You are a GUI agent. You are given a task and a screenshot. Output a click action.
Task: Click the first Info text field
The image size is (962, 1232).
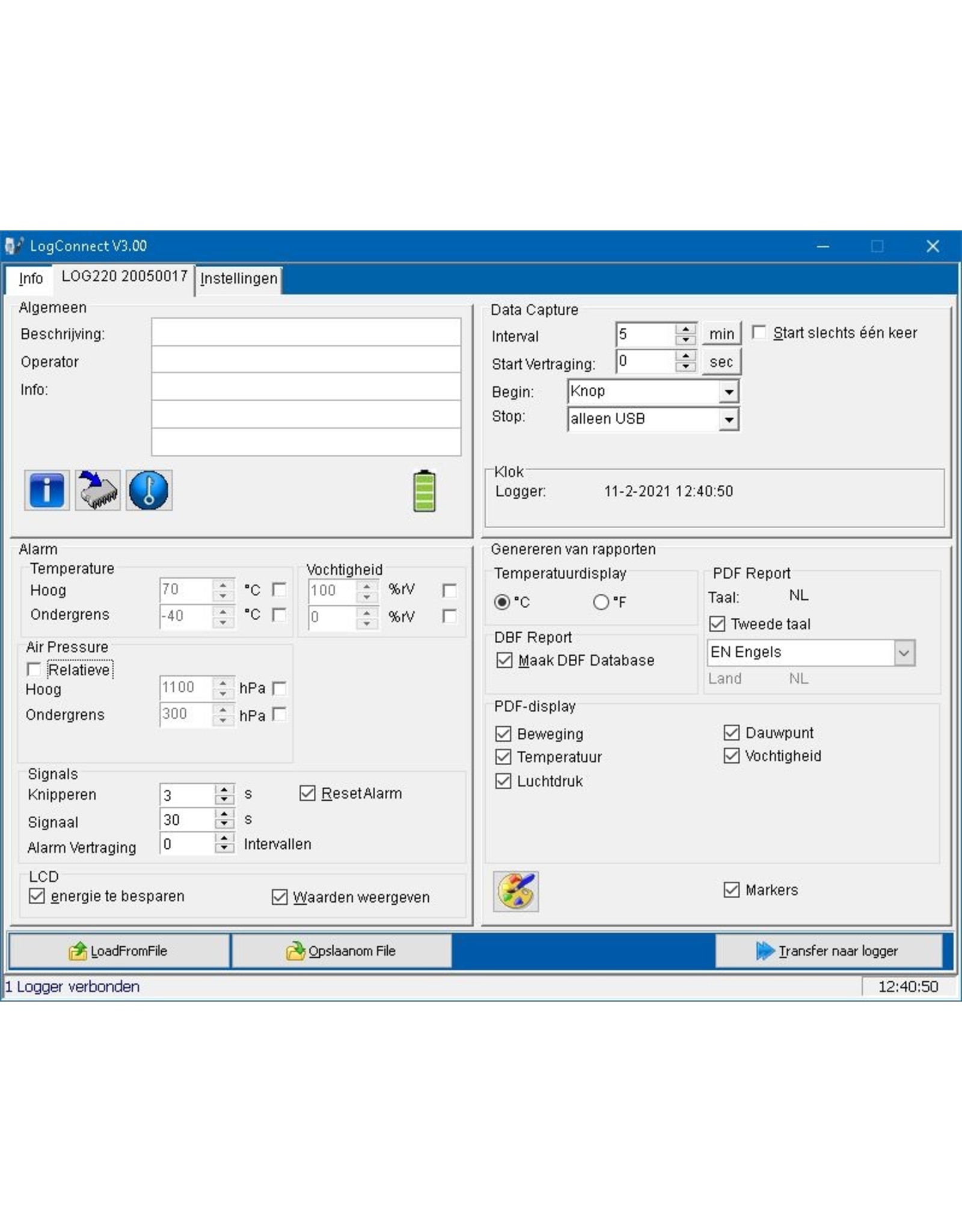pyautogui.click(x=306, y=387)
